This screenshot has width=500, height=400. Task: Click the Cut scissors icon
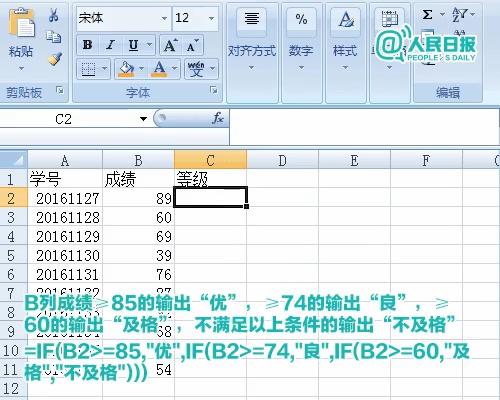click(53, 15)
